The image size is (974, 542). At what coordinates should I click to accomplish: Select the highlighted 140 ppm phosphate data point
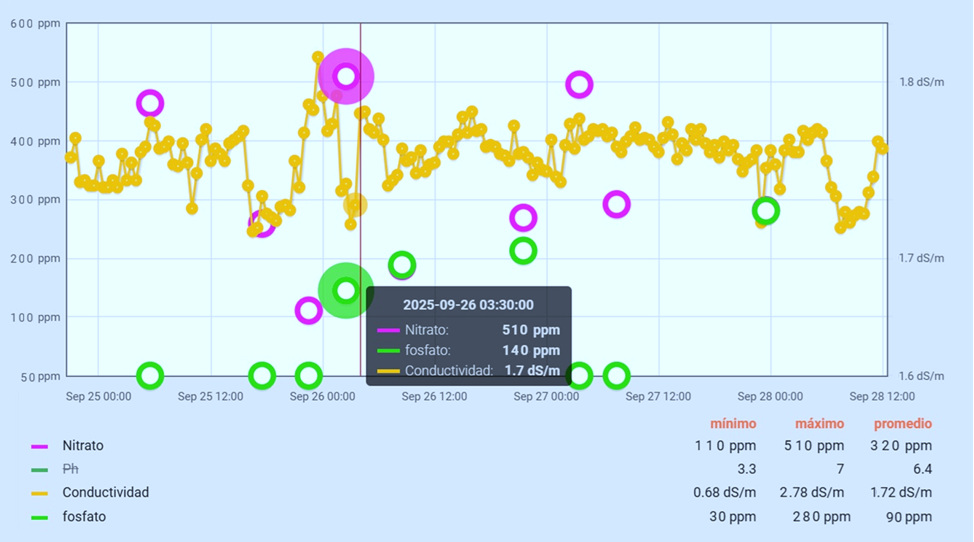click(x=346, y=290)
